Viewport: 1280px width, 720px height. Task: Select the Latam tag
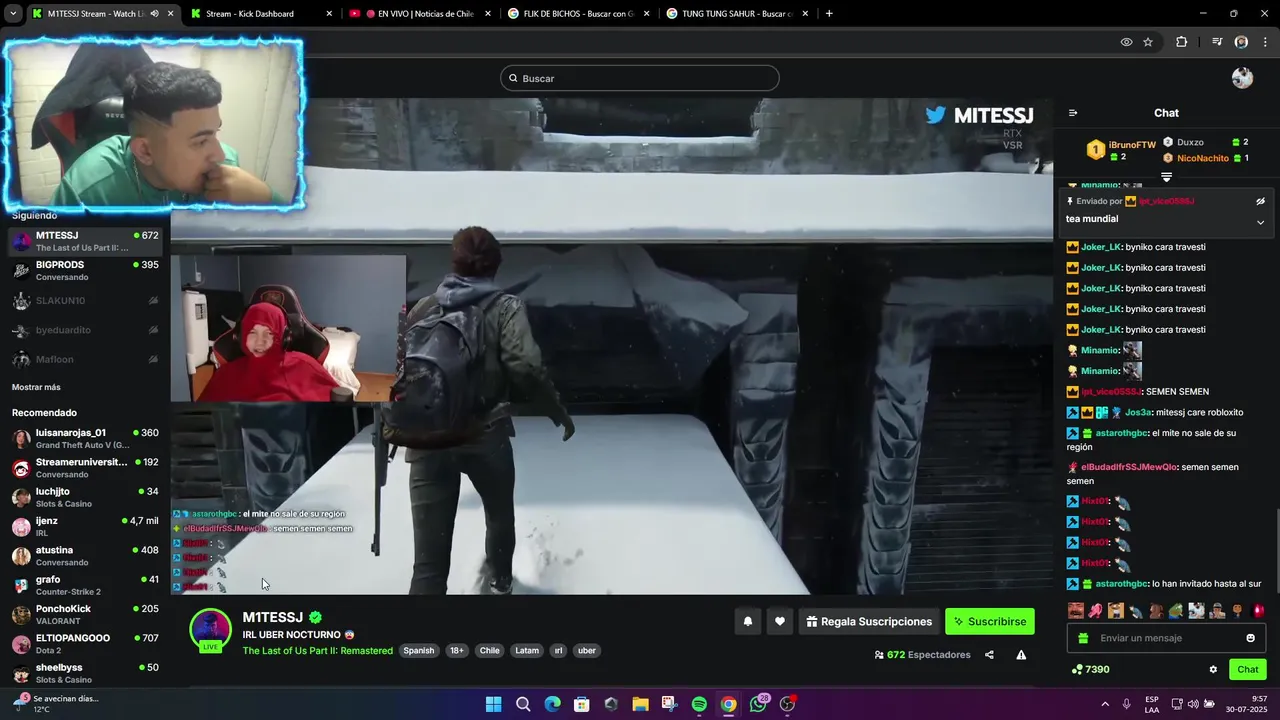(x=527, y=651)
